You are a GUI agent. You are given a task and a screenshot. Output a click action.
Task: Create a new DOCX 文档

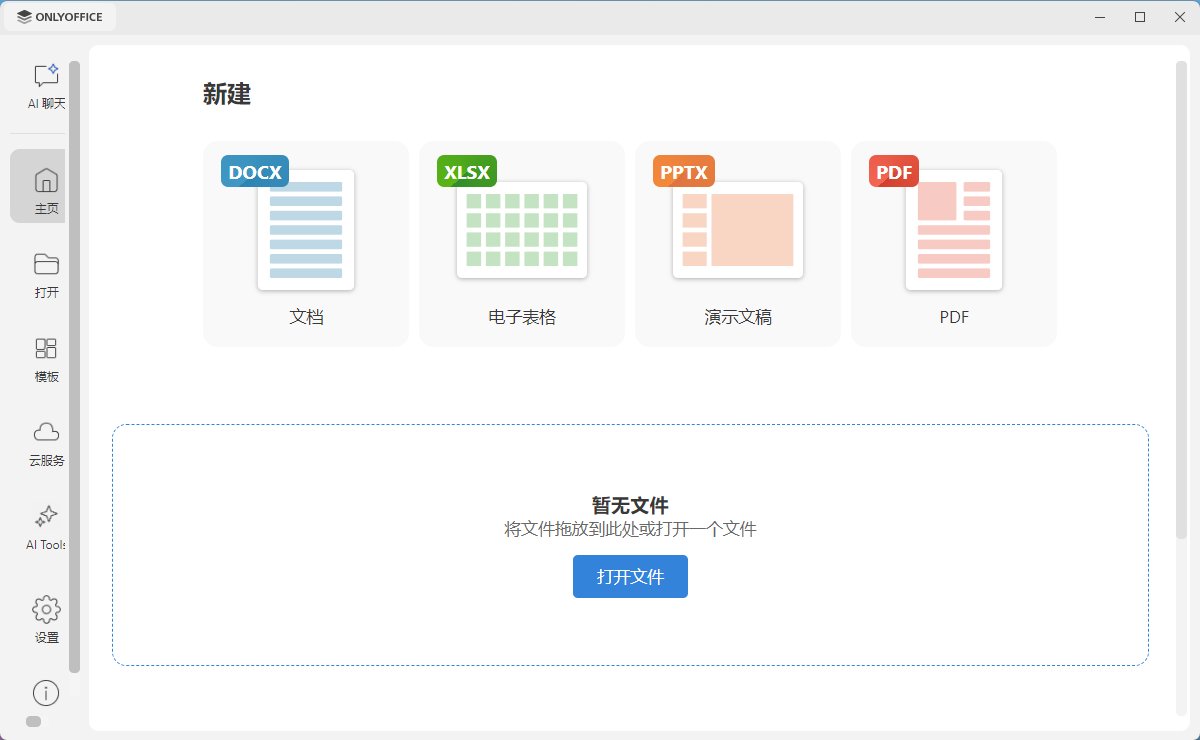point(306,244)
